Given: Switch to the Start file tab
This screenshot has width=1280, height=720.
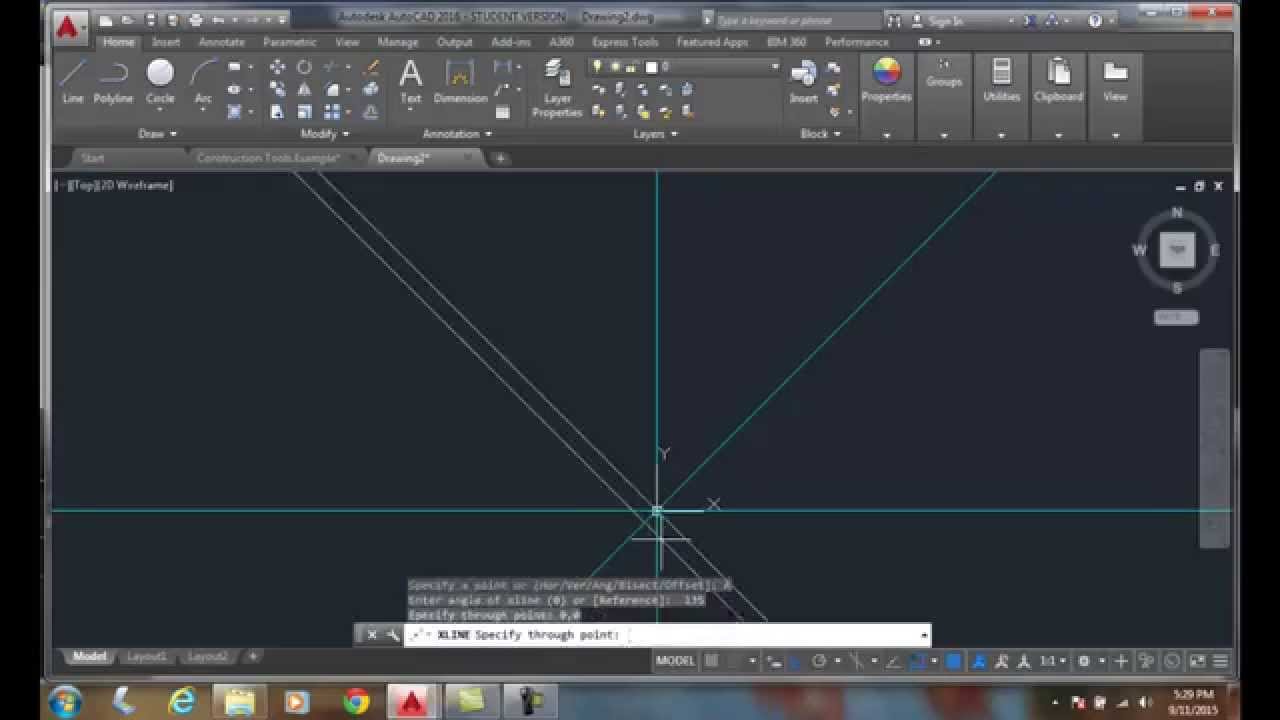Looking at the screenshot, I should point(93,158).
